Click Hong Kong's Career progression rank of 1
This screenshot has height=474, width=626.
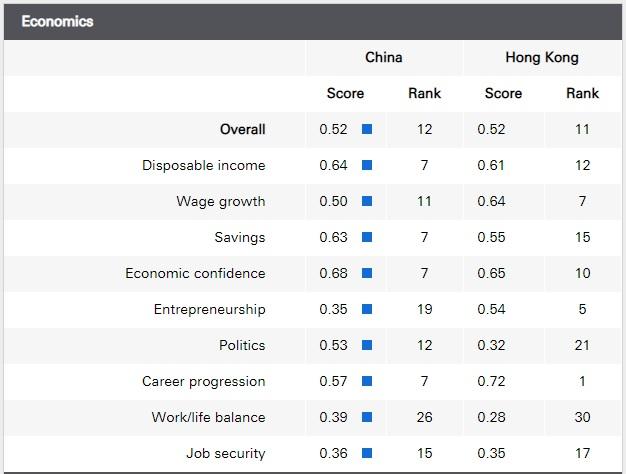click(x=582, y=381)
